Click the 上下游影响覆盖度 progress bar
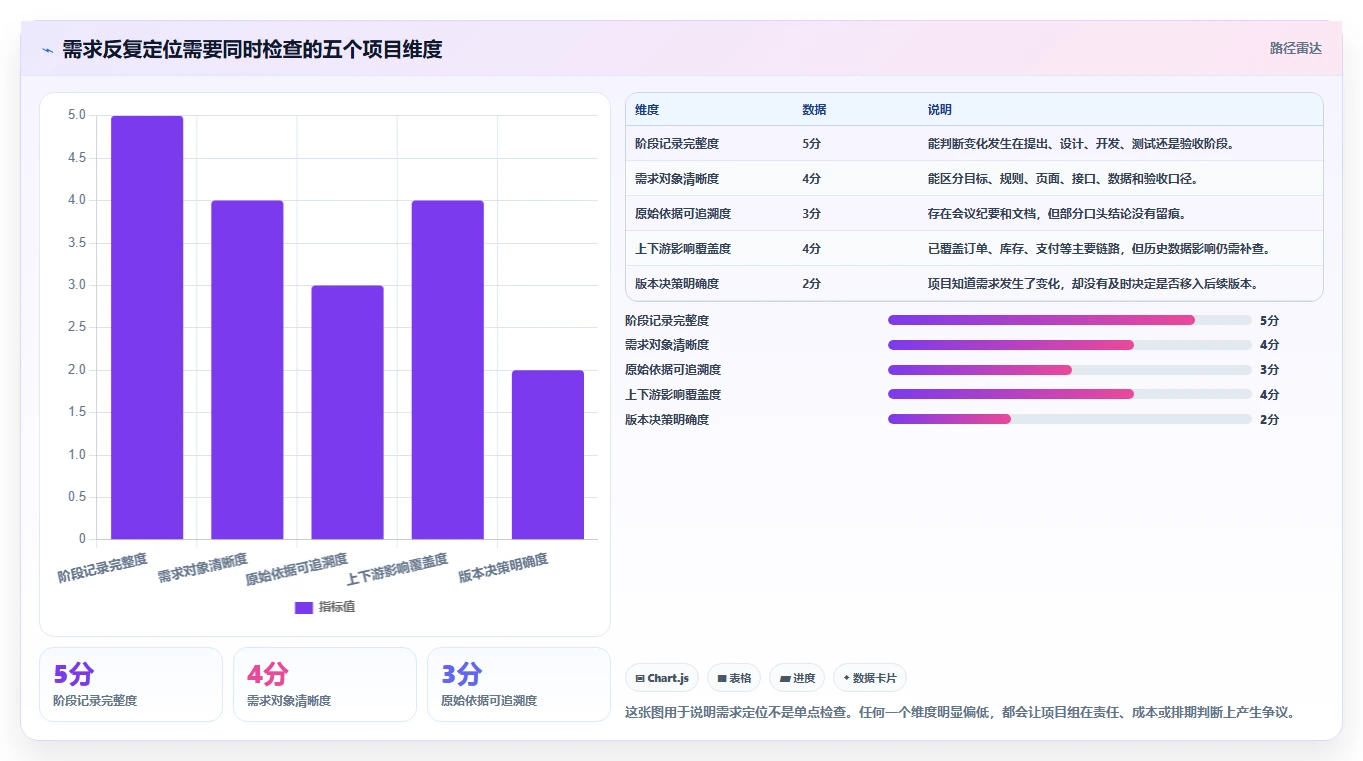 tap(1070, 395)
